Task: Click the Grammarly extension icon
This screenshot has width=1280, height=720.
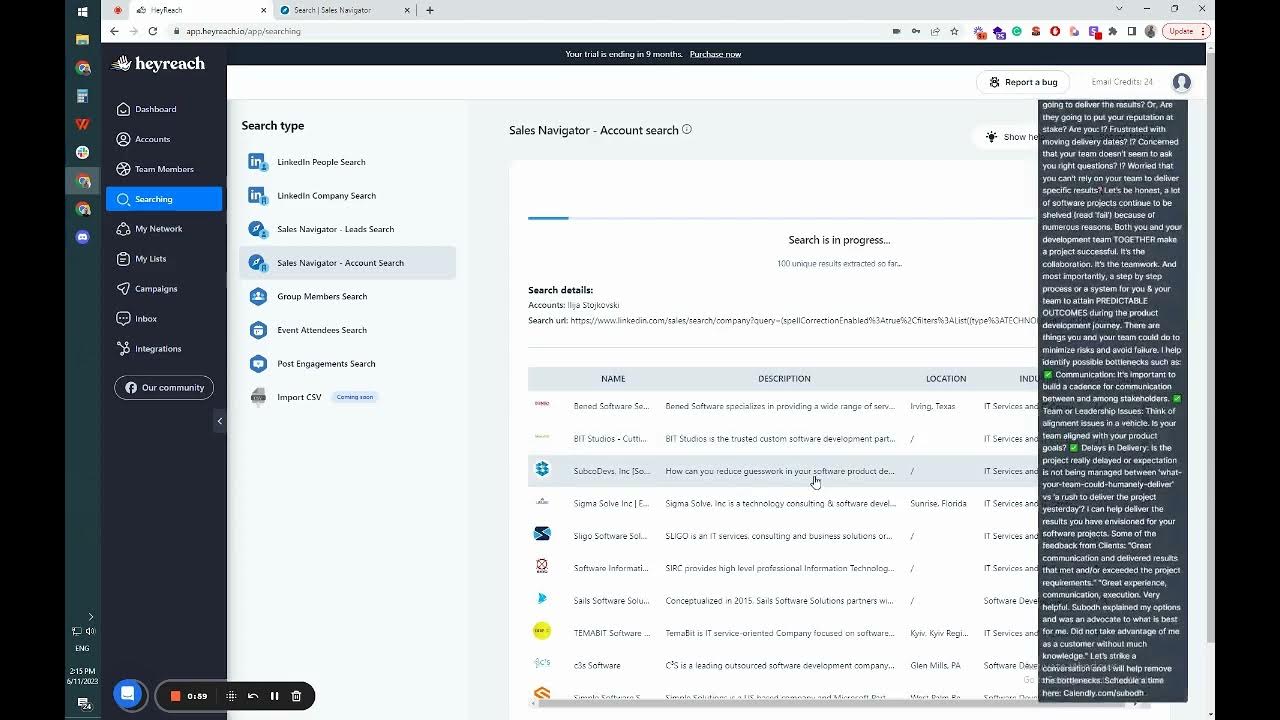Action: pos(1017,31)
